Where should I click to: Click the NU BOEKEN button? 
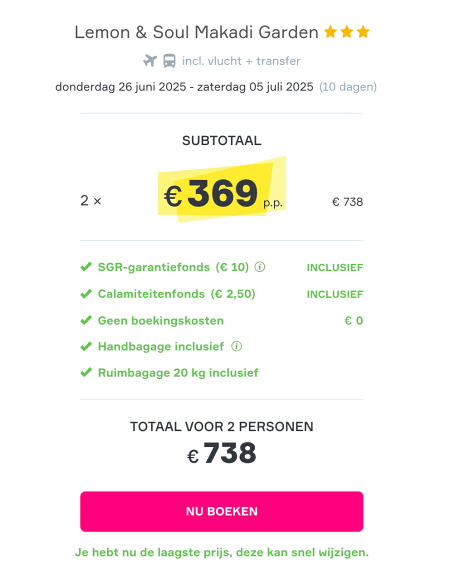222,511
